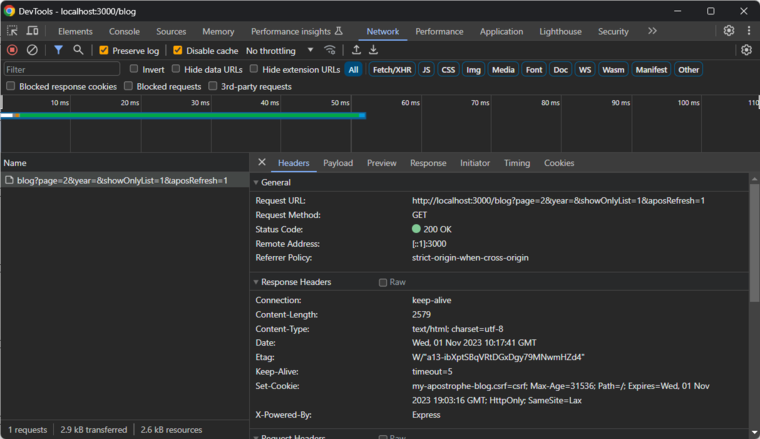Image resolution: width=760 pixels, height=439 pixels.
Task: Toggle the device toolbar icon
Action: pos(32,31)
